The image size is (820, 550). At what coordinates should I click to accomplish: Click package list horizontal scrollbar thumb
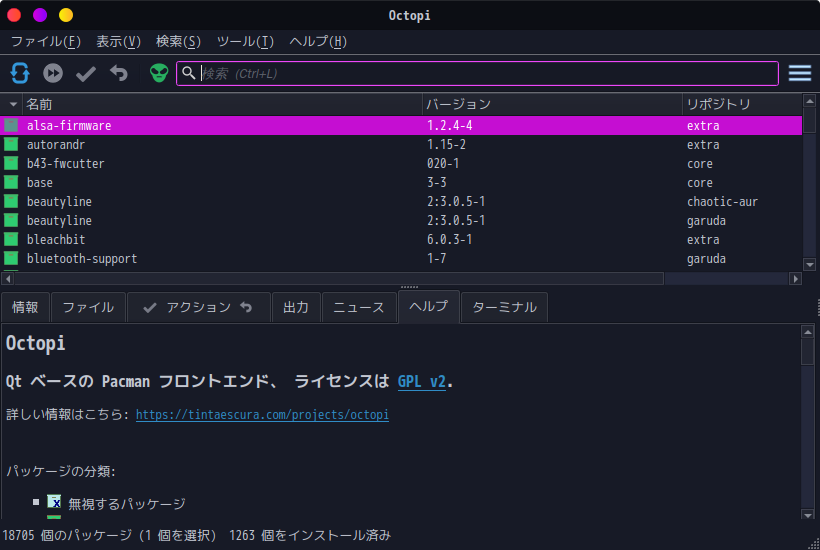(x=339, y=279)
